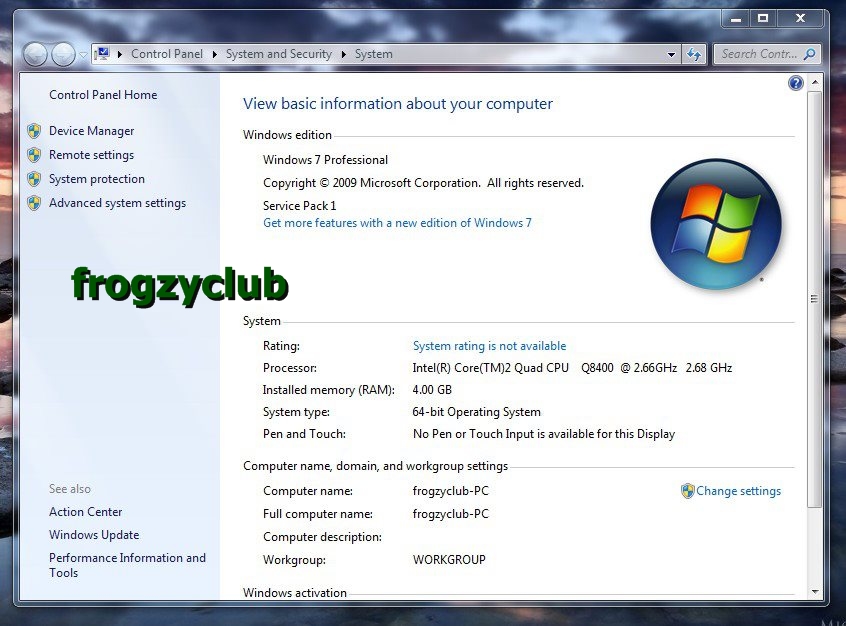Click the search magnifier icon

(x=809, y=54)
